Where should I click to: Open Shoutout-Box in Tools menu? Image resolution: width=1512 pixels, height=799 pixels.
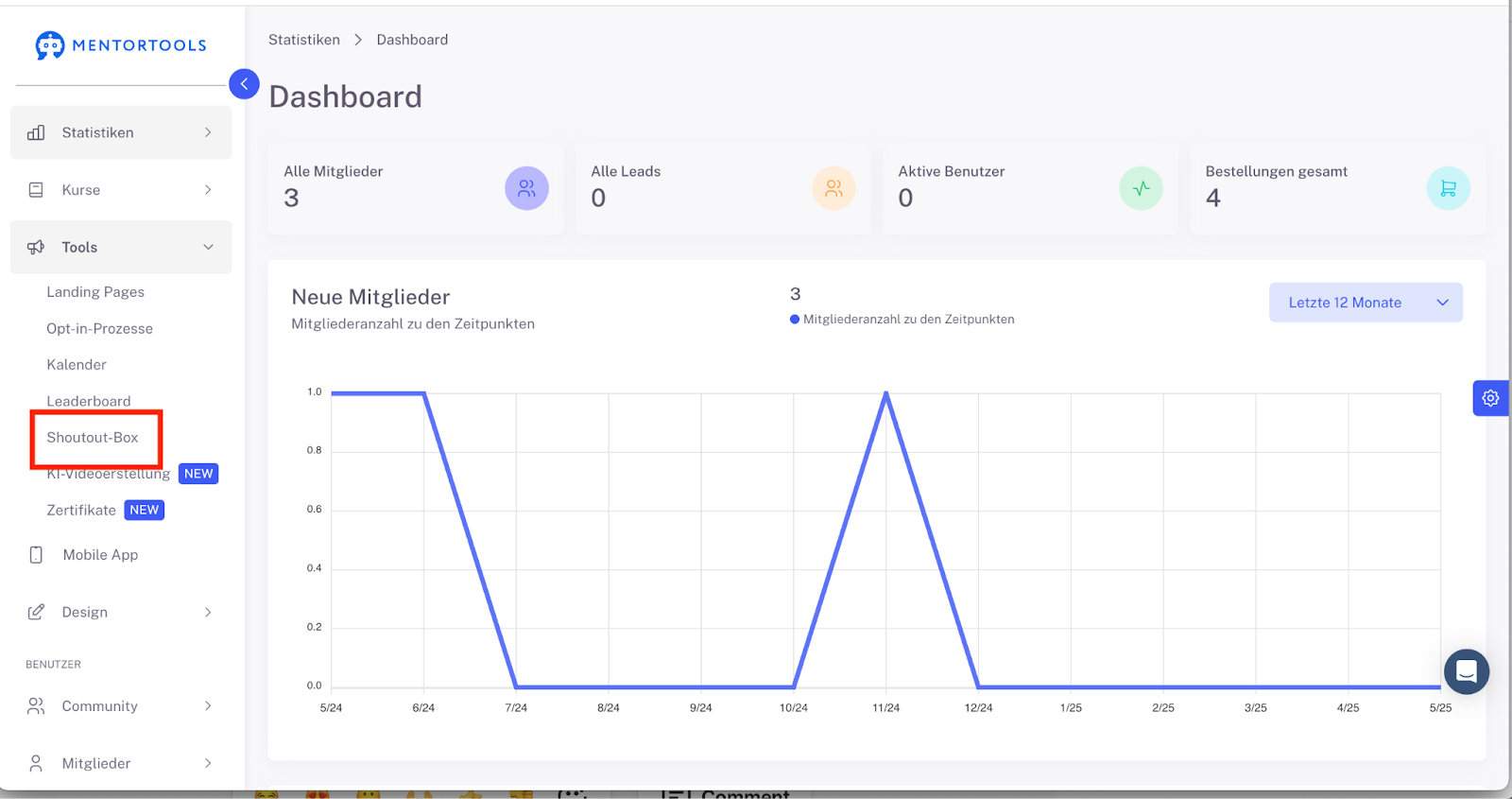(x=93, y=438)
